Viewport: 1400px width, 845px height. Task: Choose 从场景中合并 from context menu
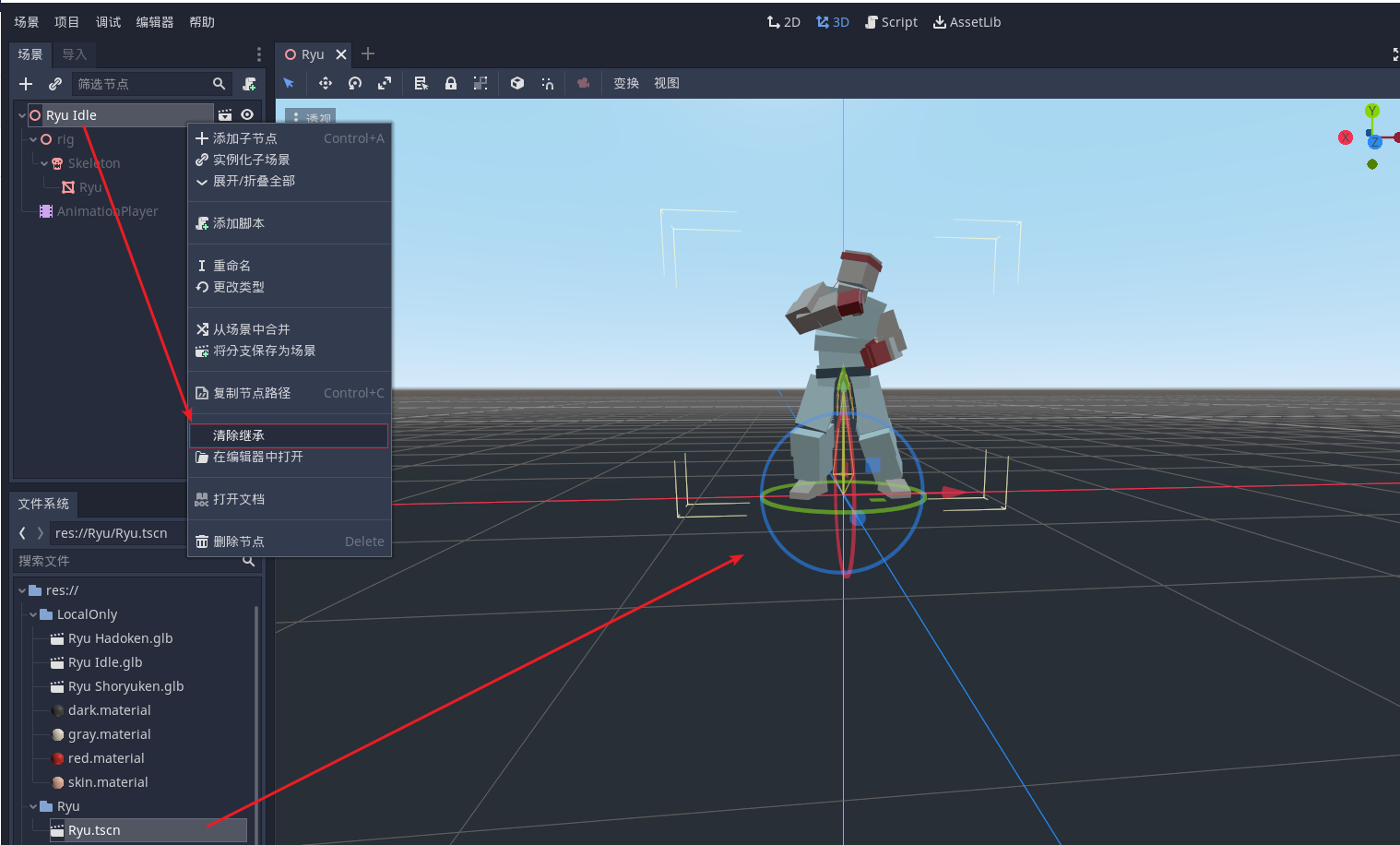290,329
